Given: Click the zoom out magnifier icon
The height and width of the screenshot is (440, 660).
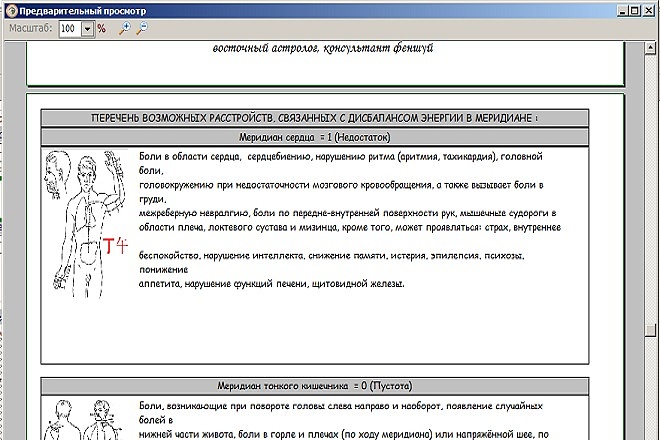Looking at the screenshot, I should click(143, 29).
